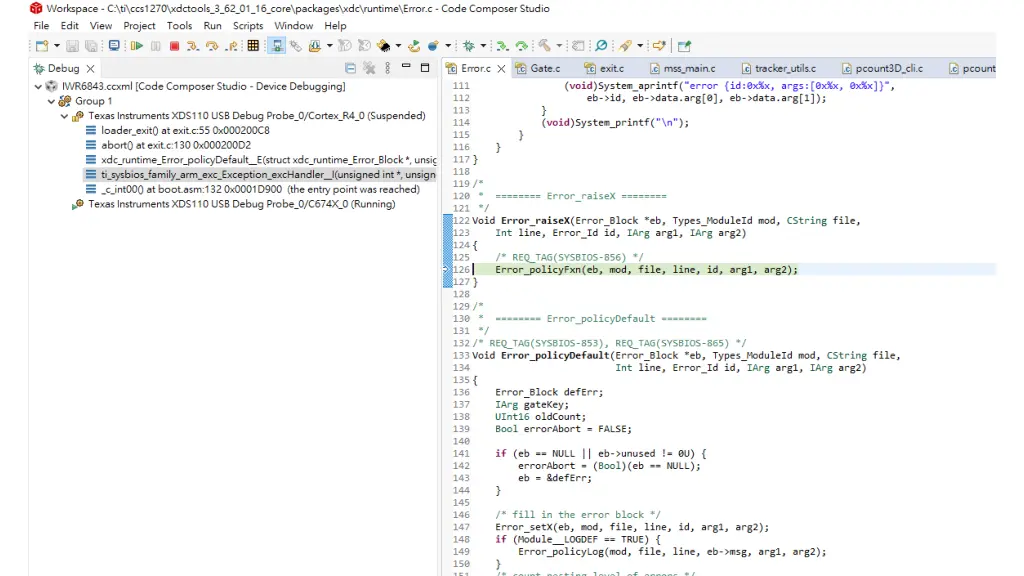Click the chip flash icon in toolbar

[x=384, y=46]
